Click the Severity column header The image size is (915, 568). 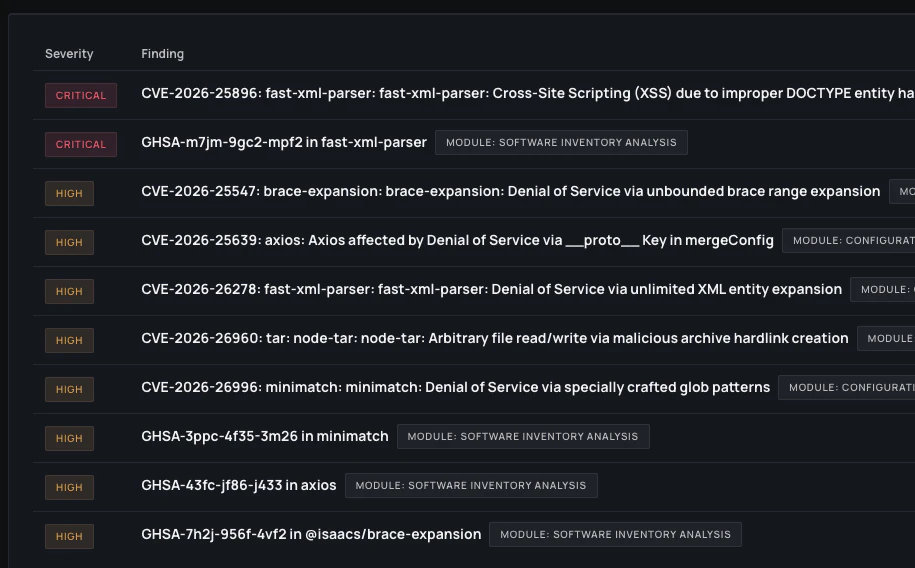[x=69, y=54]
